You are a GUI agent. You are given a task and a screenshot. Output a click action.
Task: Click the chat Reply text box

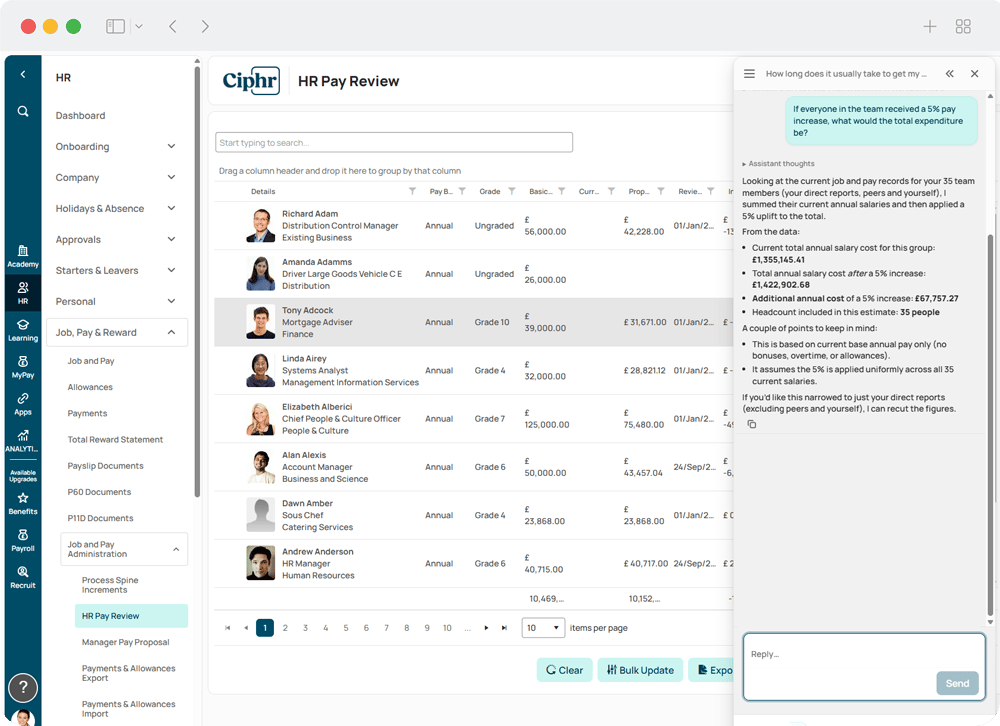click(864, 667)
